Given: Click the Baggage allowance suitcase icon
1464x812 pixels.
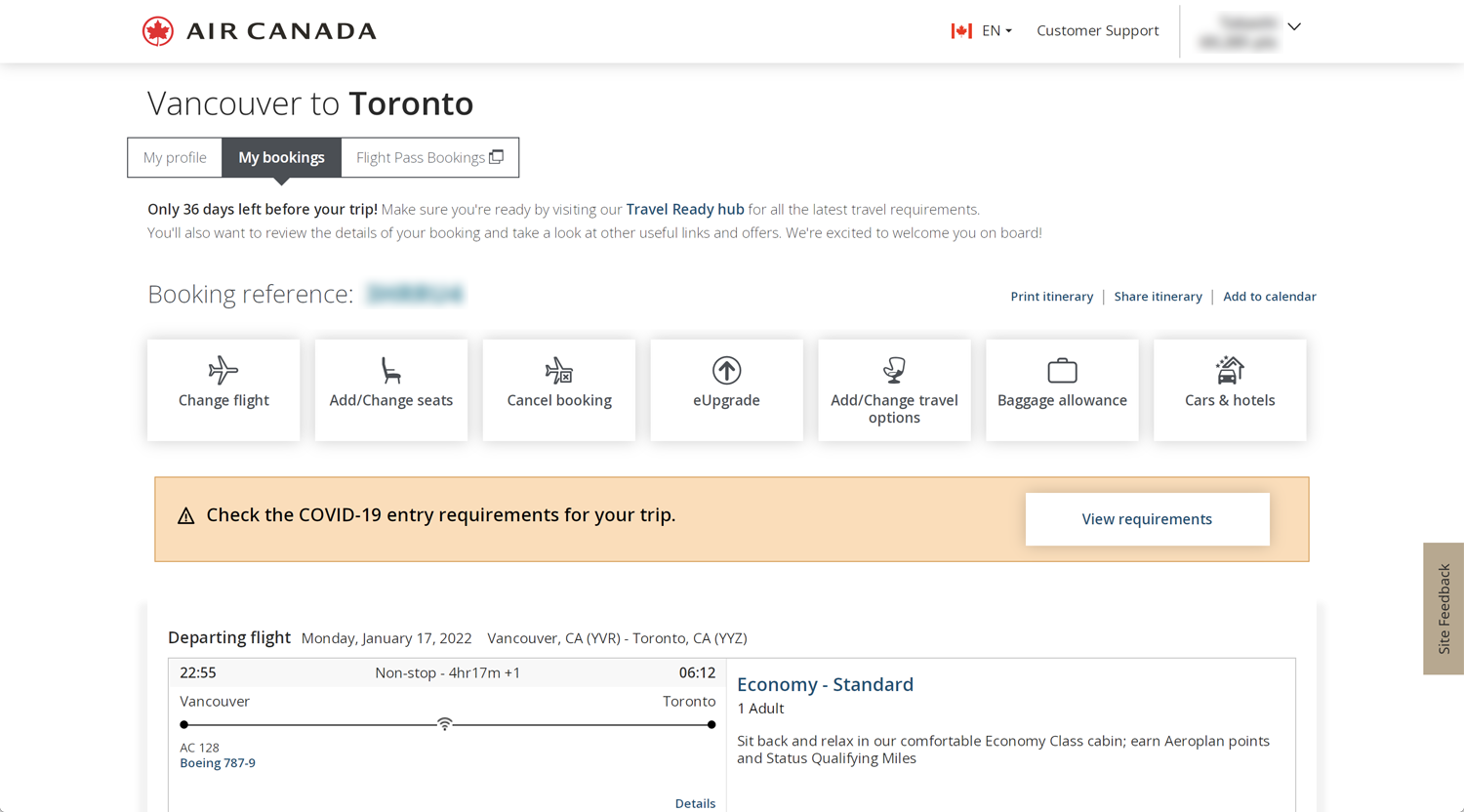Looking at the screenshot, I should (x=1062, y=370).
